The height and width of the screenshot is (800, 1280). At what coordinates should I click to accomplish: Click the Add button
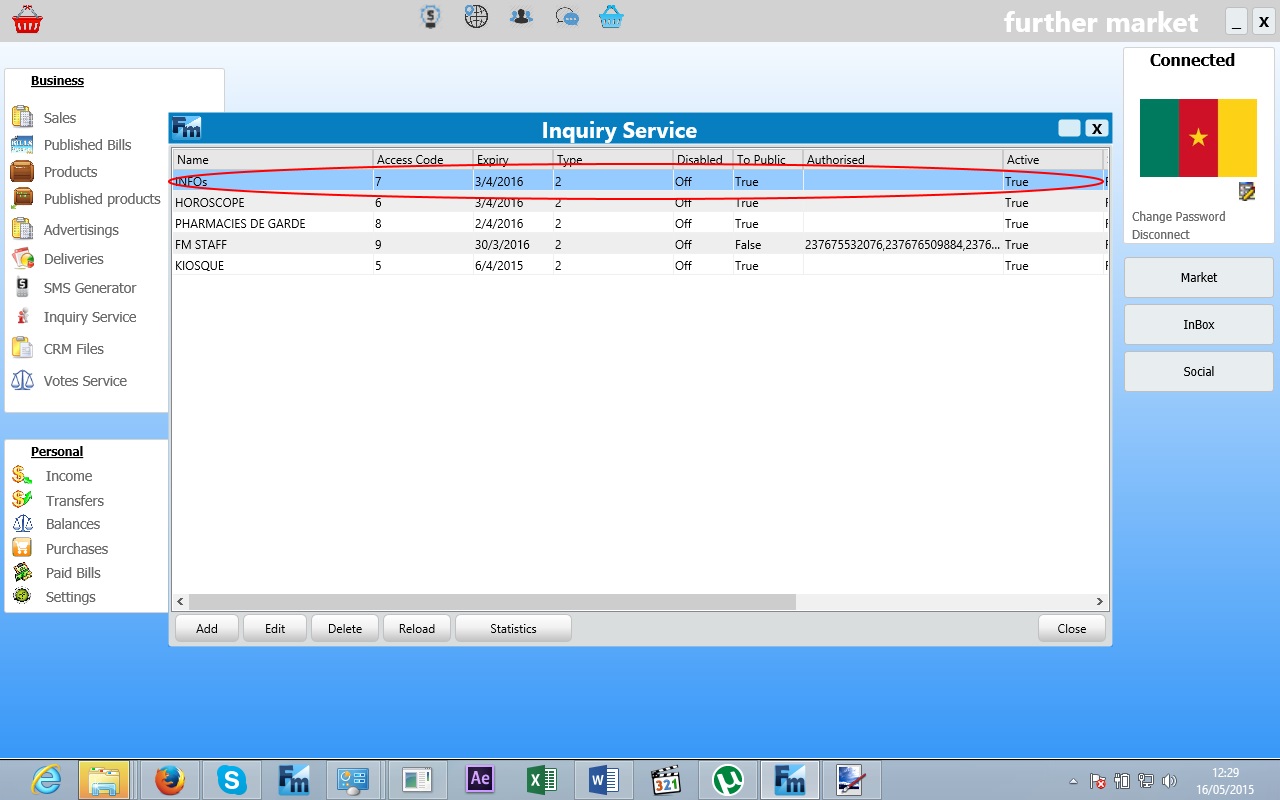(207, 628)
